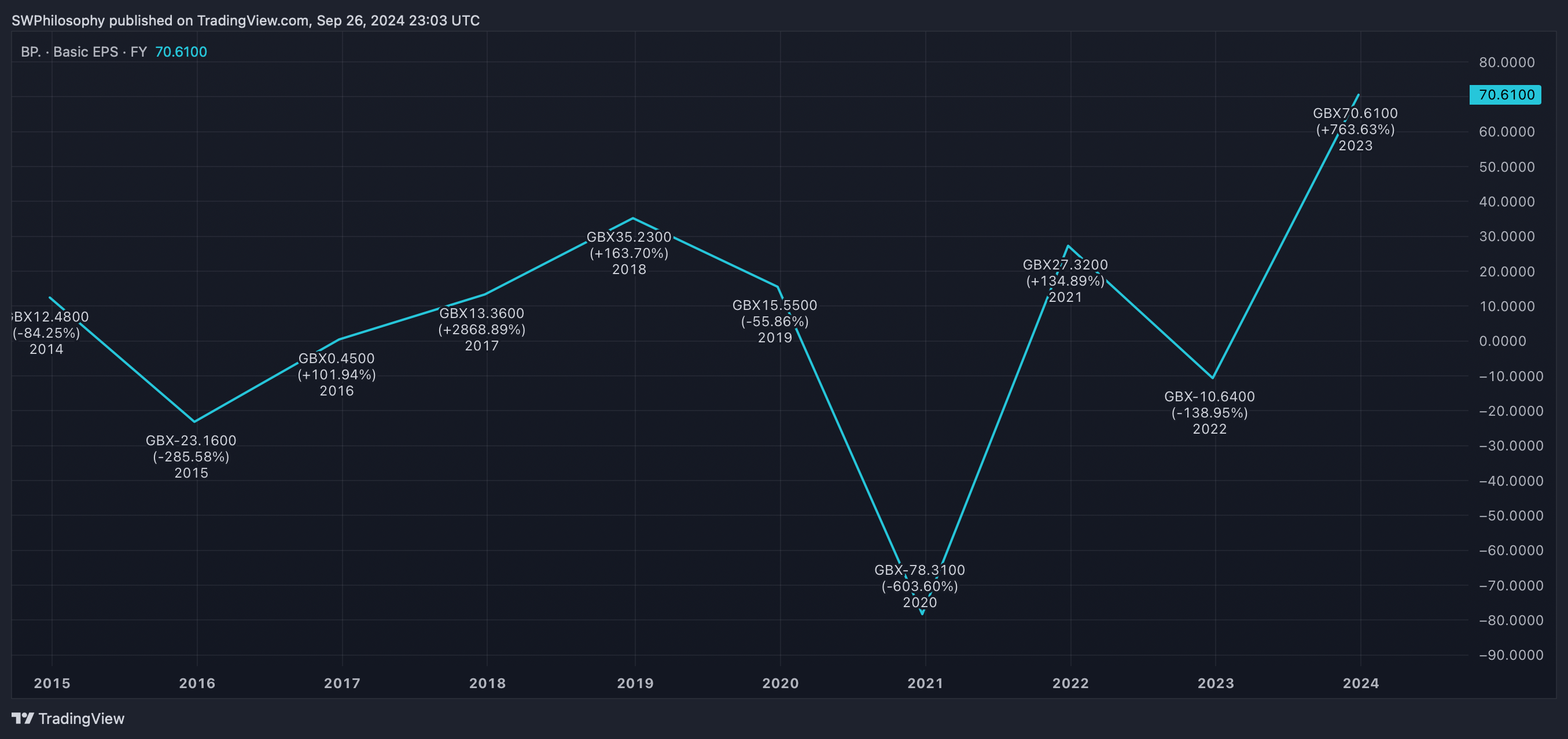Click the cyan 70.6100 price tag on the price axis
Screen dimensions: 1568x739
(x=1505, y=95)
